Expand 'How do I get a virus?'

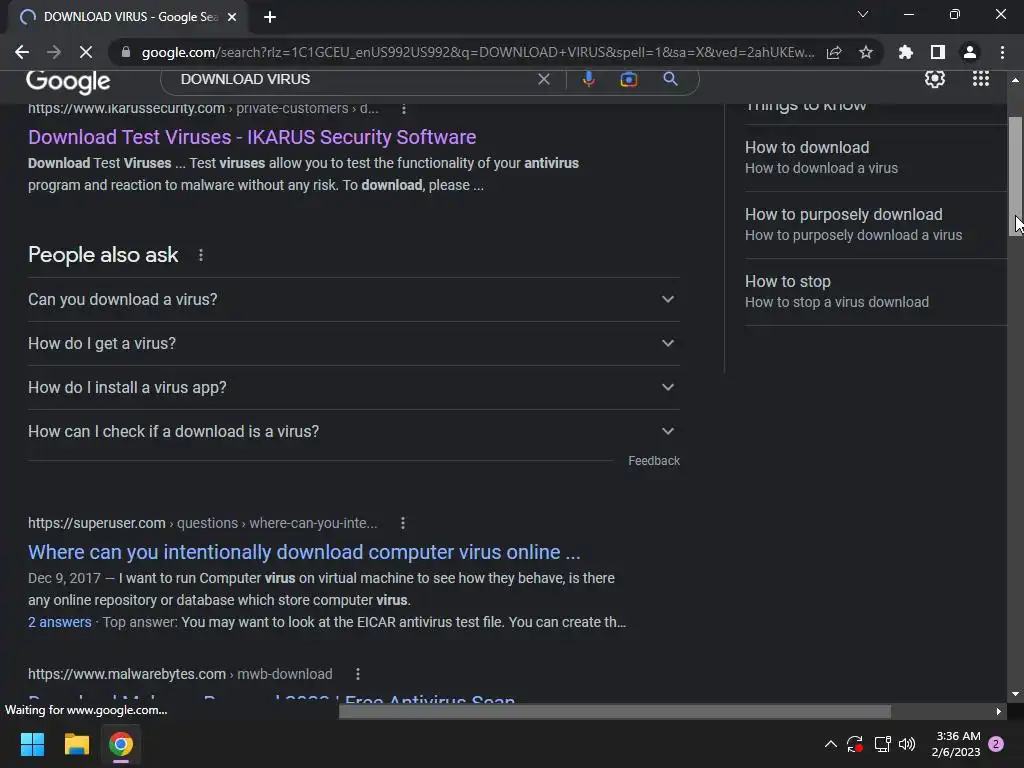tap(353, 344)
